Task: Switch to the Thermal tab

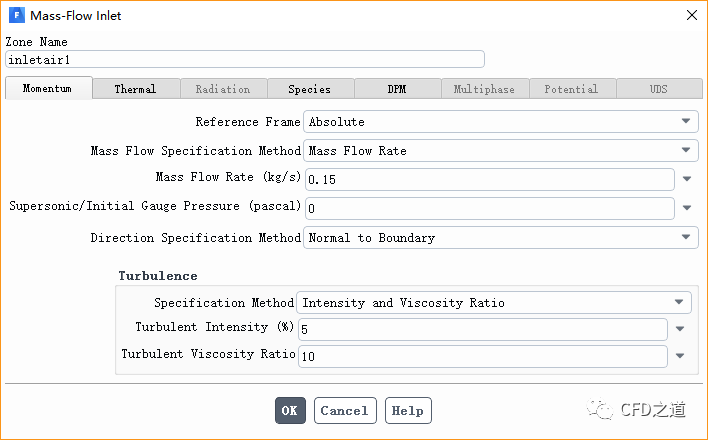Action: (x=135, y=89)
